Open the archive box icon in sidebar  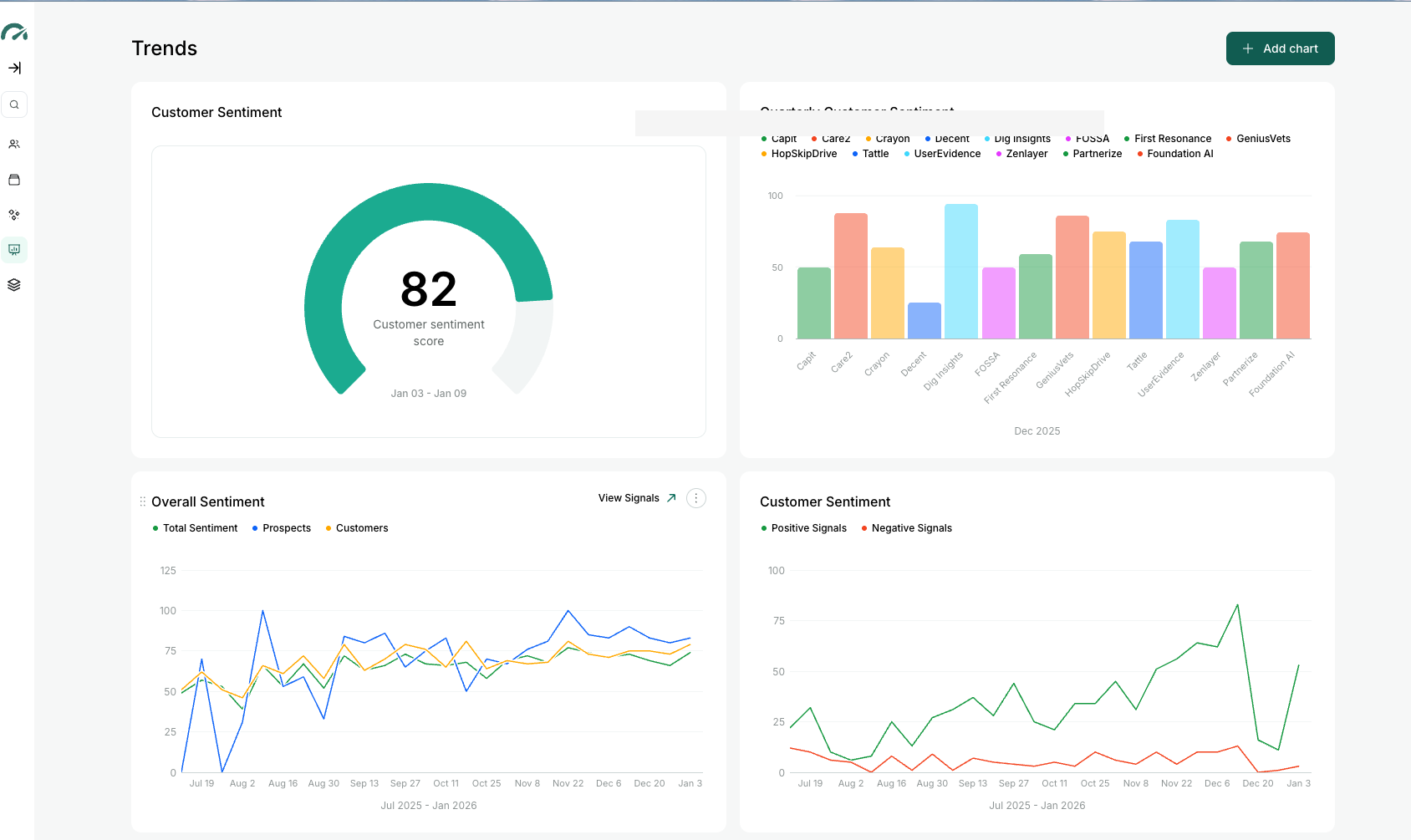click(14, 180)
